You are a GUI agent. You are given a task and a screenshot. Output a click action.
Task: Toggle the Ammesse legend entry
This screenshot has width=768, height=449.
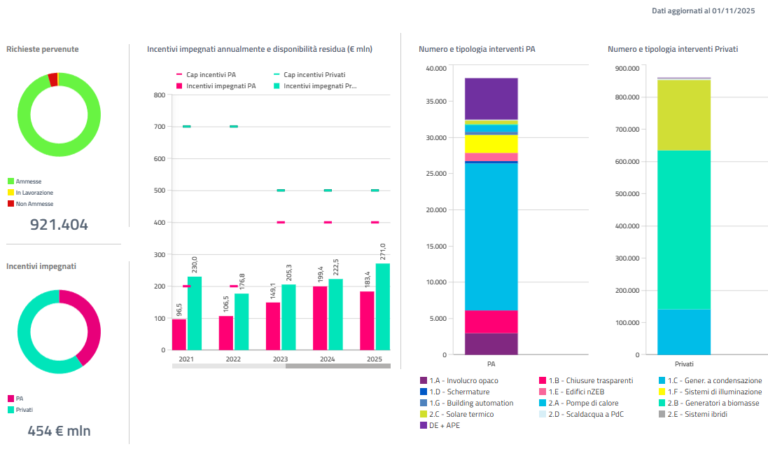[x=27, y=181]
